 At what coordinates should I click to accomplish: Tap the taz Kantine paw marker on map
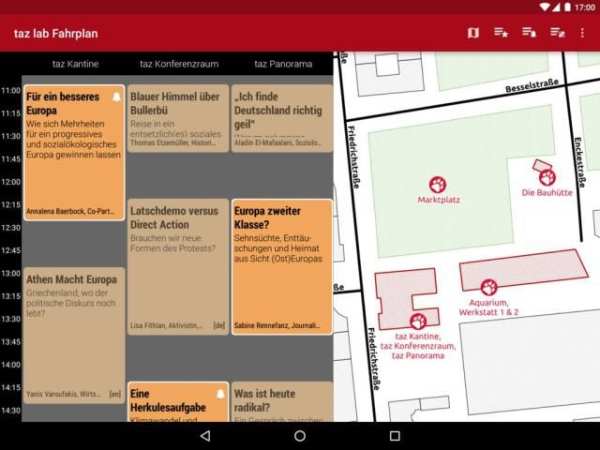point(418,321)
